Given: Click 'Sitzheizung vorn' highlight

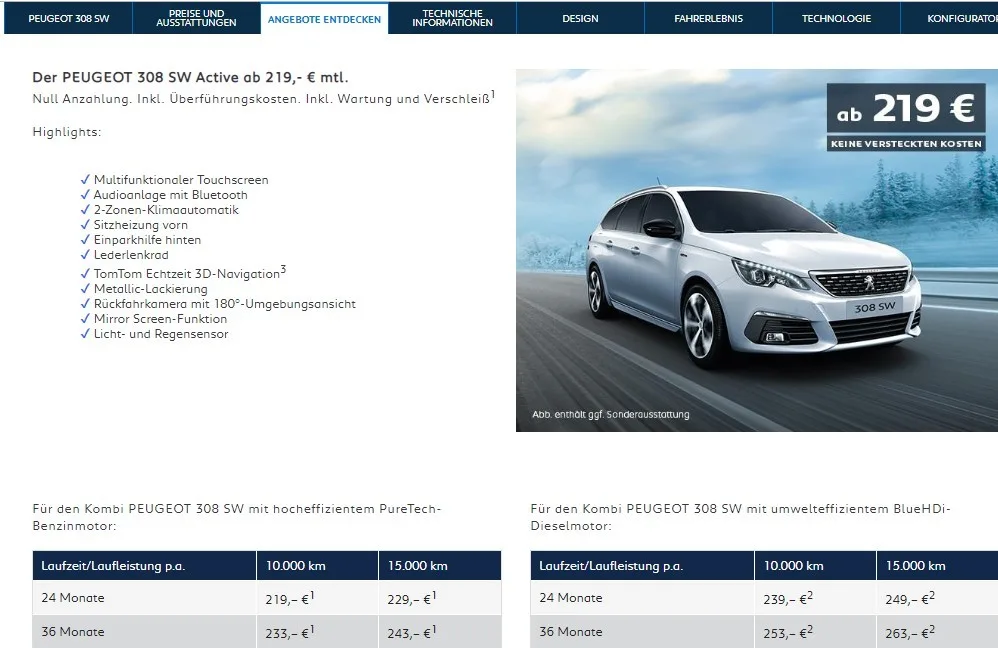Looking at the screenshot, I should [x=141, y=225].
